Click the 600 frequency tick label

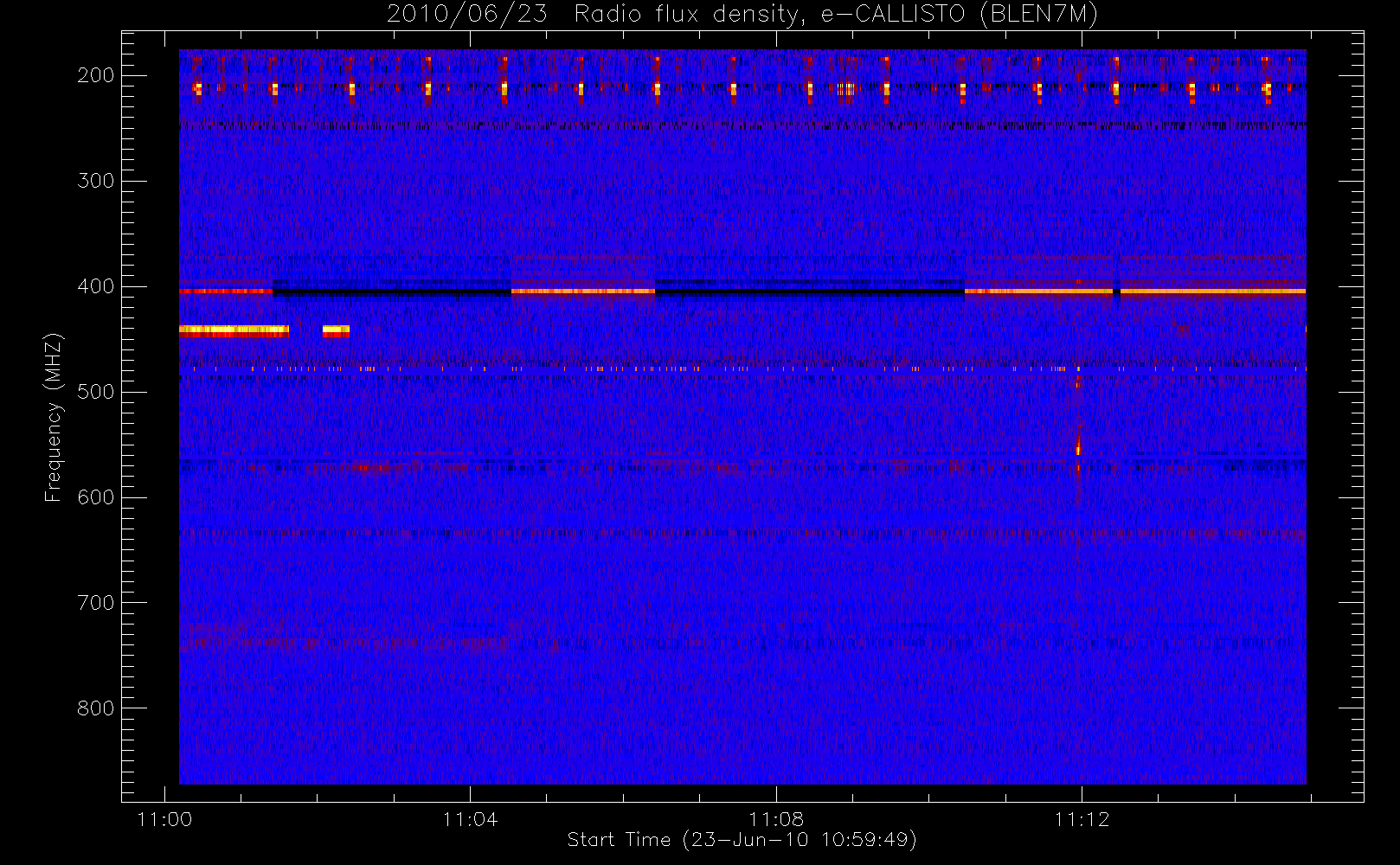click(96, 497)
